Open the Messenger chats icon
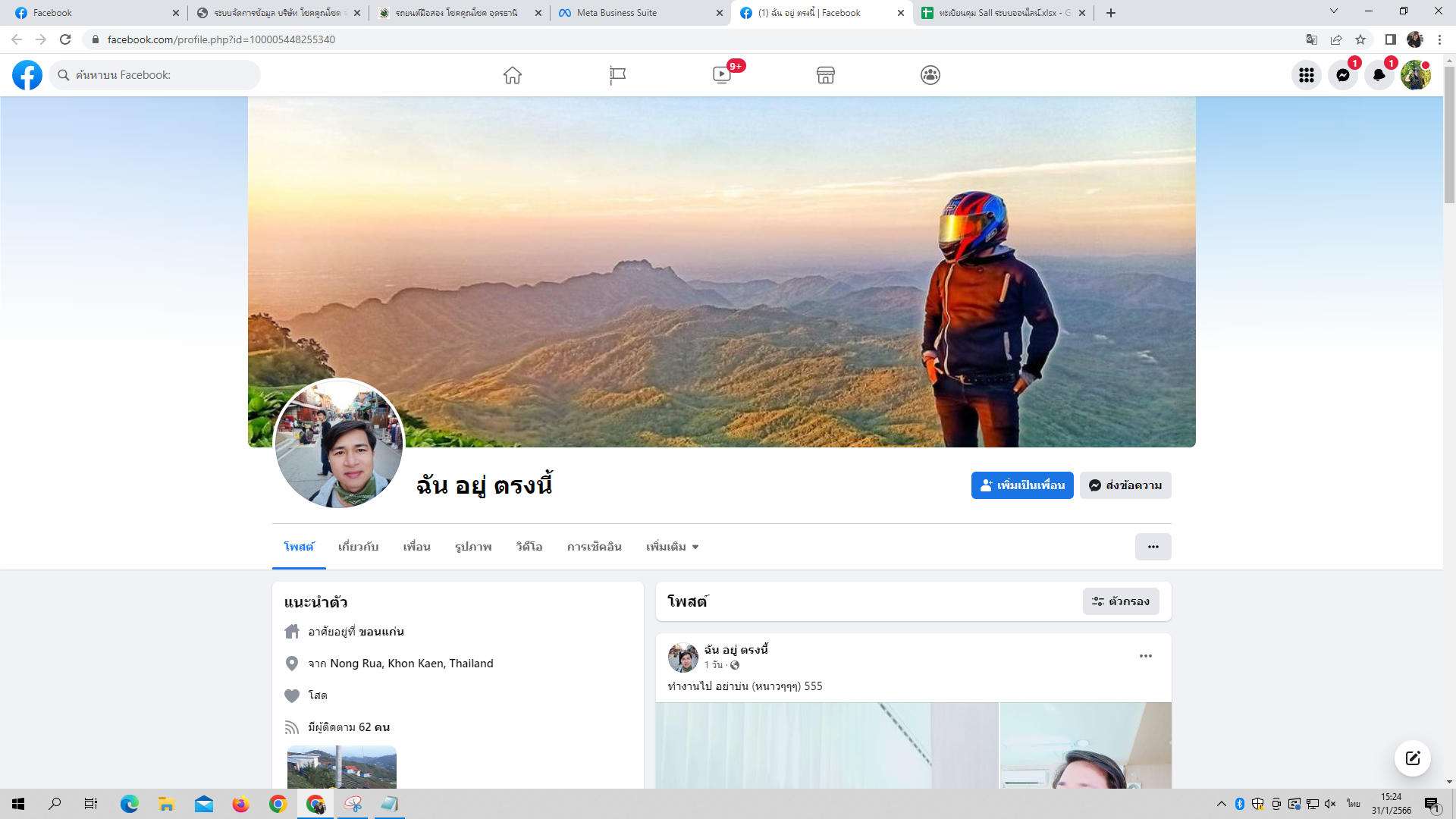 (1343, 75)
